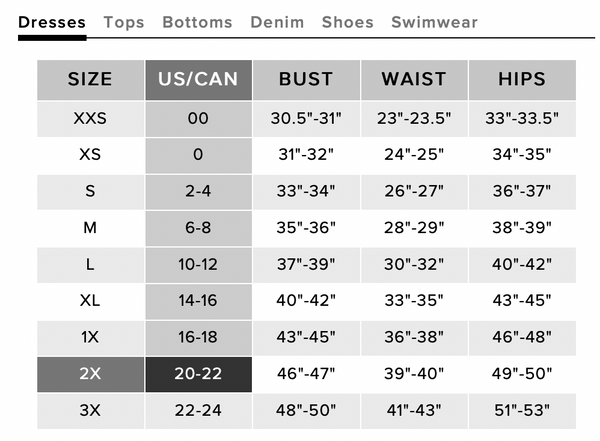This screenshot has width=600, height=441.
Task: Click the highlighted 20-22 US/CAN cell
Action: (x=198, y=374)
